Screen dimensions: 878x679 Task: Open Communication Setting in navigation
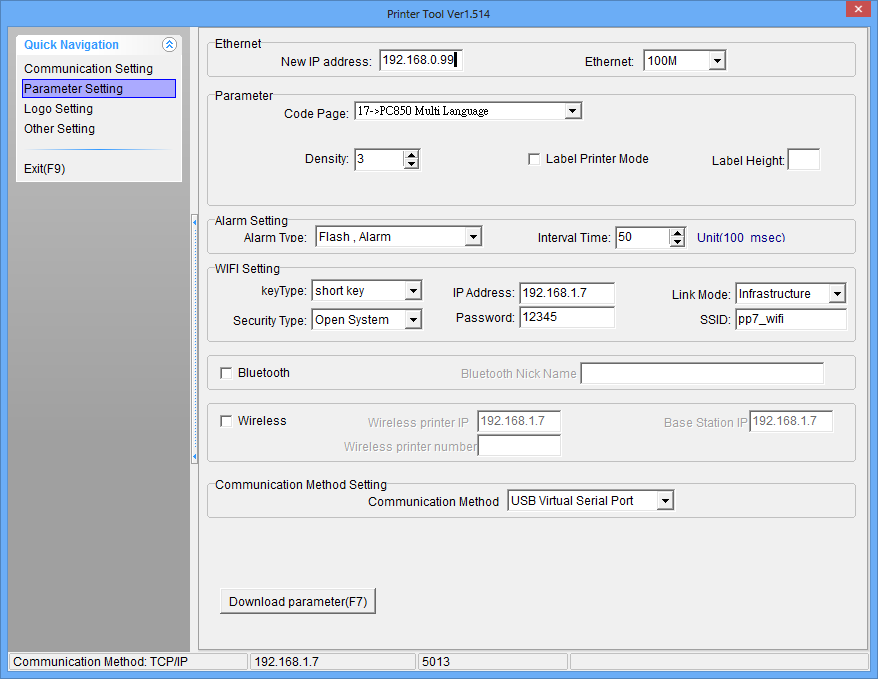[x=88, y=69]
